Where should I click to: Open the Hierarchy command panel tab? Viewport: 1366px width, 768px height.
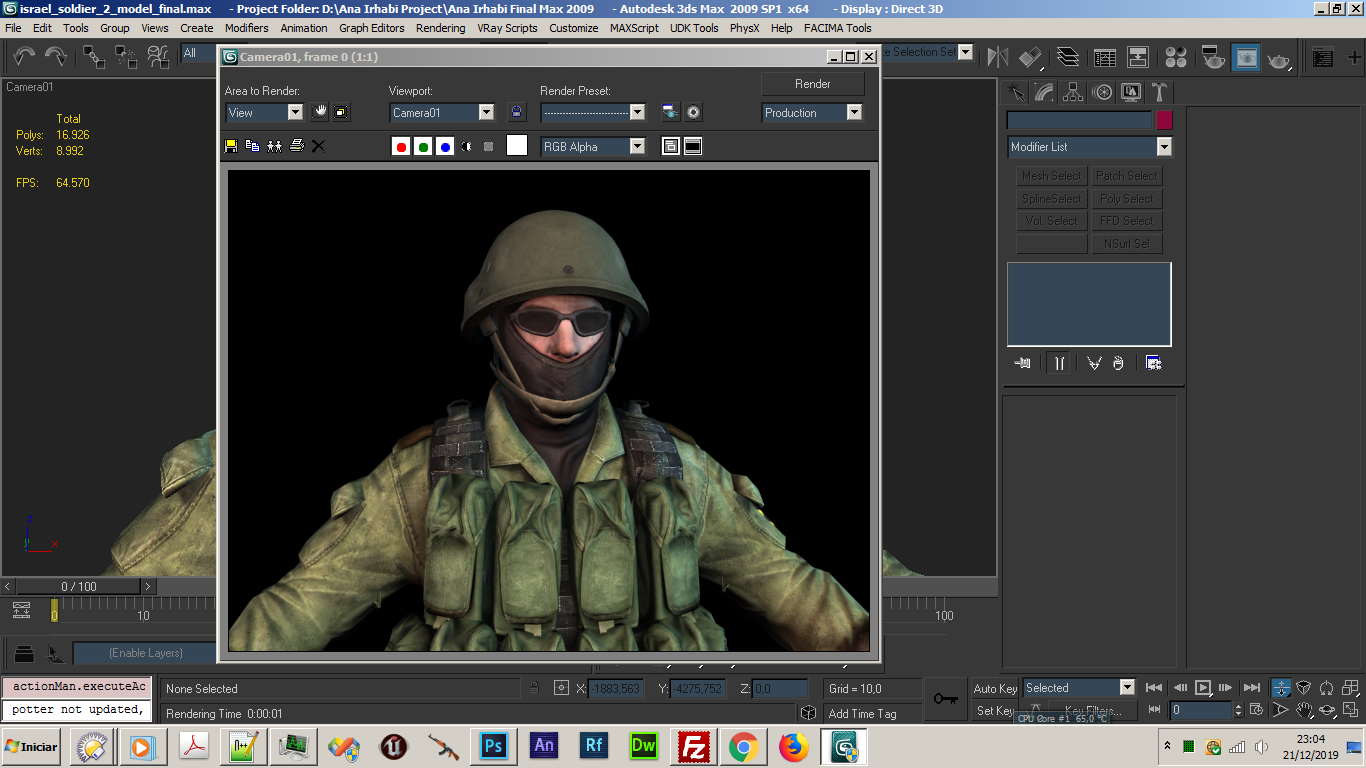(1073, 92)
